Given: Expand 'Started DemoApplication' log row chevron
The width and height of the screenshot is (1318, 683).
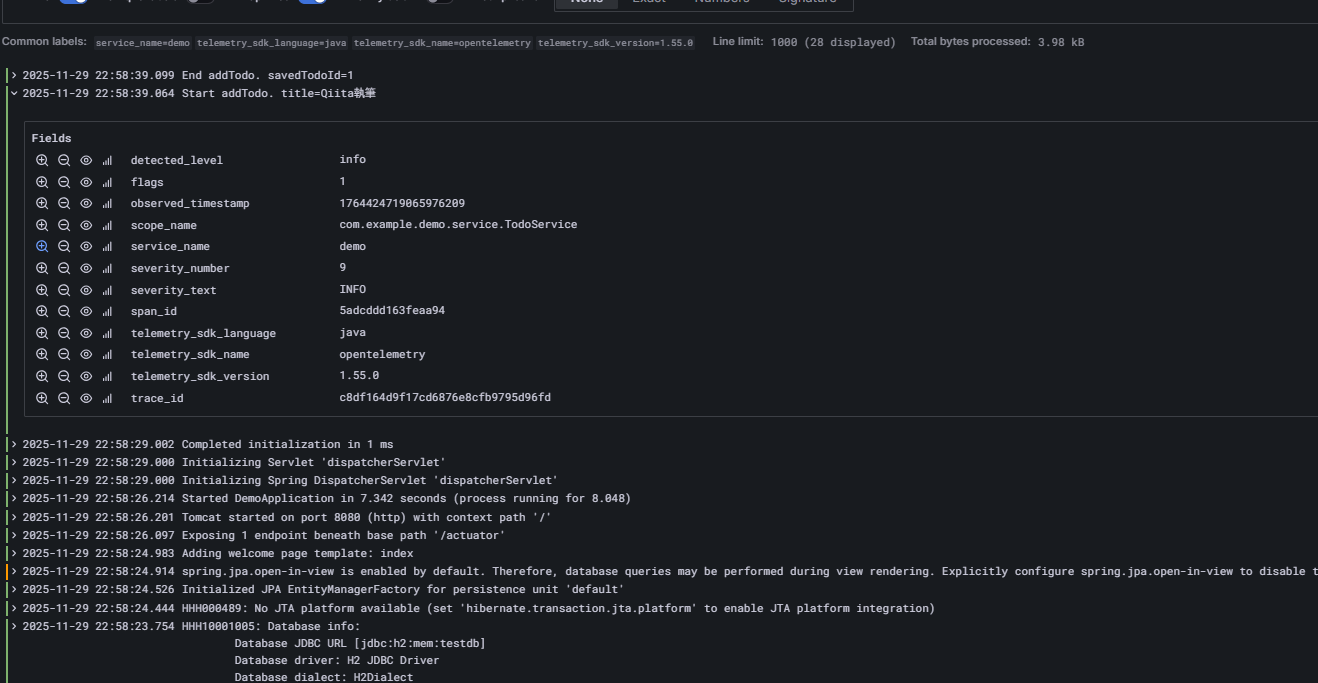Looking at the screenshot, I should click(x=14, y=498).
